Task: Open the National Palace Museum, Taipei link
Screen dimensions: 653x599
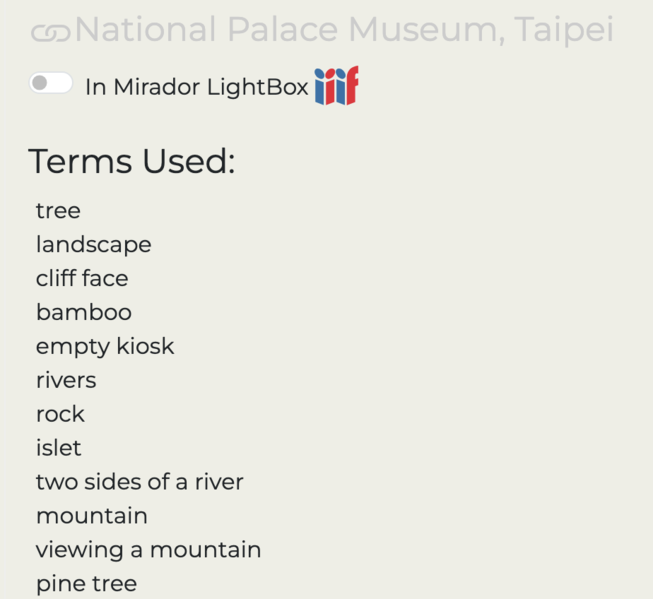Action: pyautogui.click(x=343, y=30)
